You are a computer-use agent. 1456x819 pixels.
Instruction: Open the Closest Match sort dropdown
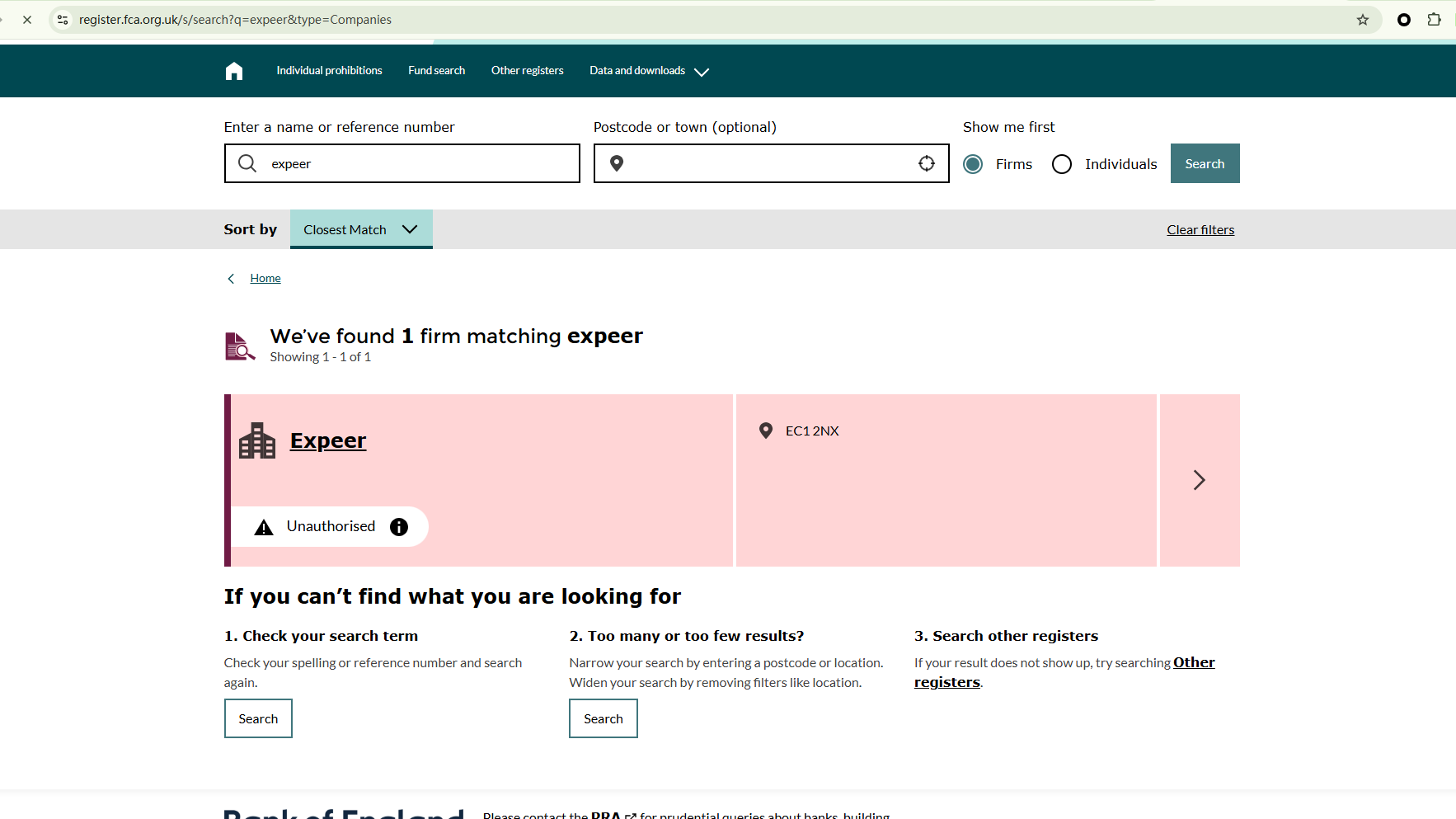click(361, 229)
